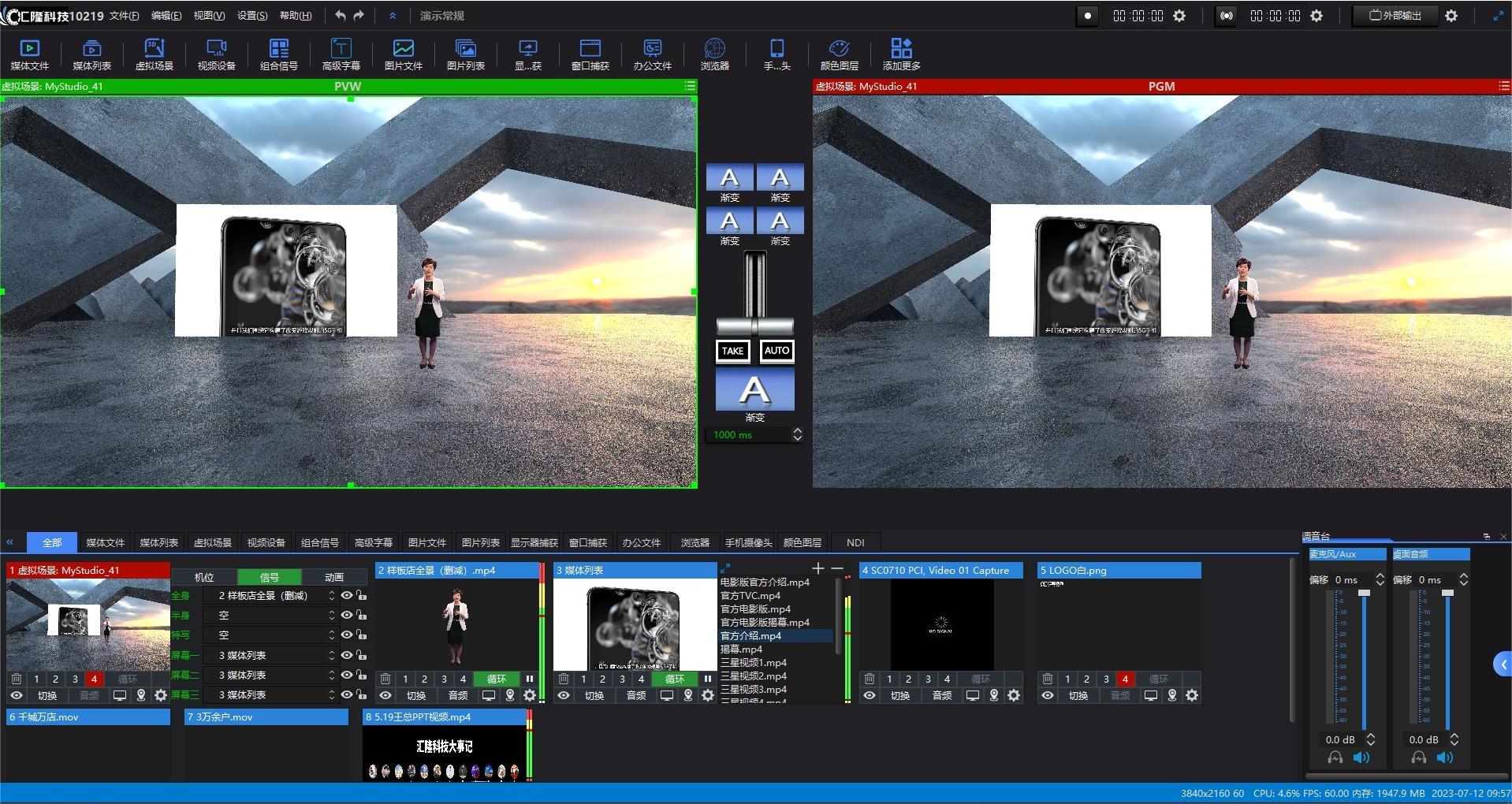Open the 虚拟场景 virtual scene tool

(x=155, y=54)
